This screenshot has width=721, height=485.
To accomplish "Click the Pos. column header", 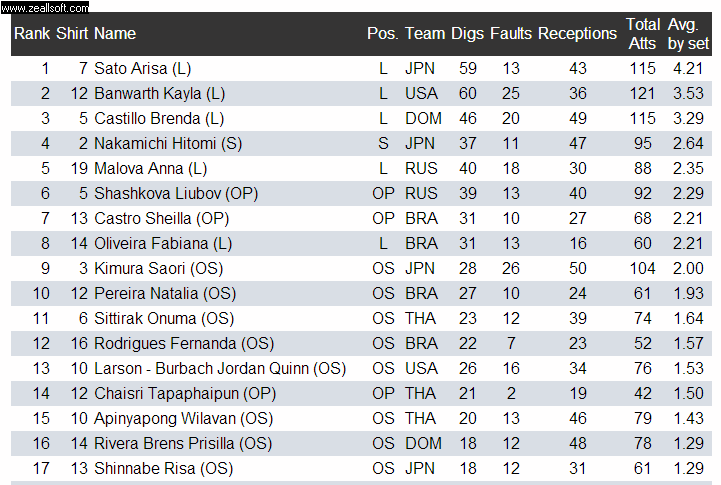I will click(383, 34).
